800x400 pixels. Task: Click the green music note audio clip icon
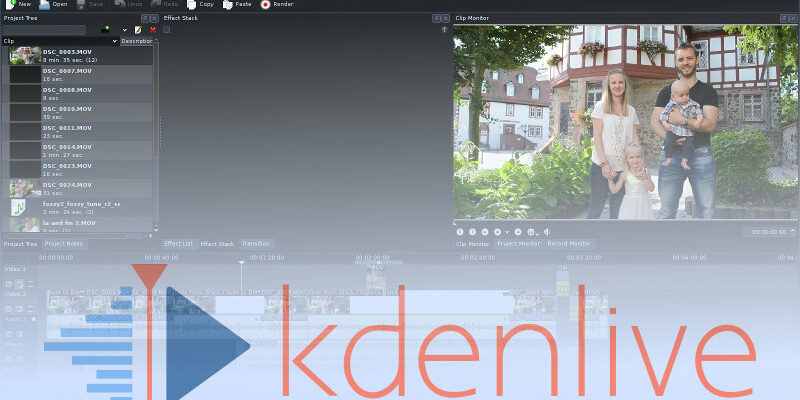coord(18,208)
